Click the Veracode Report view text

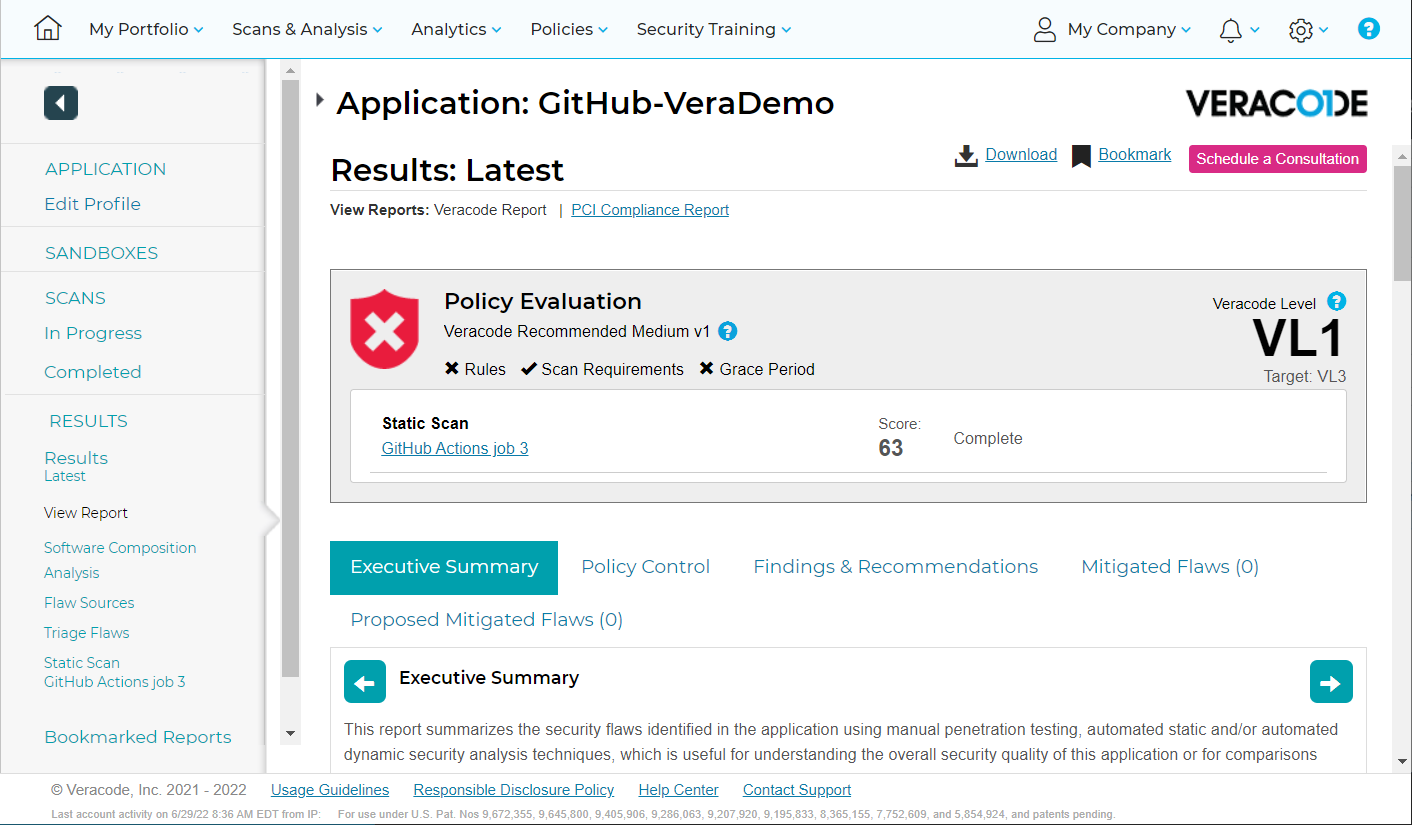[490, 210]
